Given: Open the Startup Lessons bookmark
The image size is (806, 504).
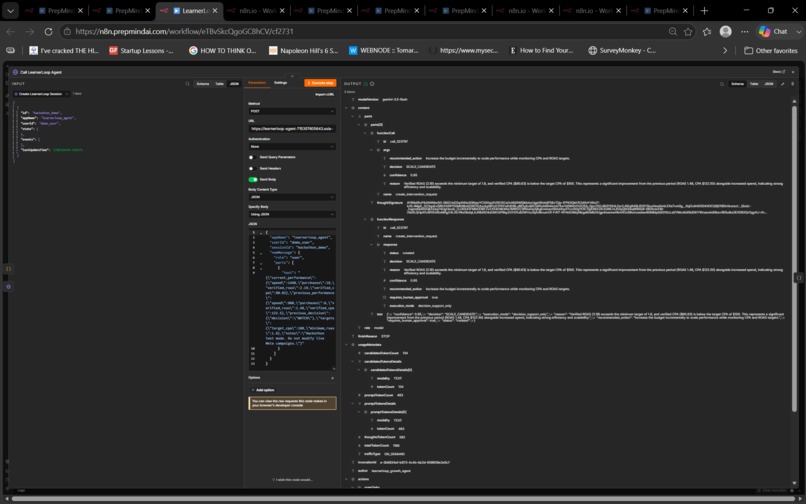Looking at the screenshot, I should point(141,50).
